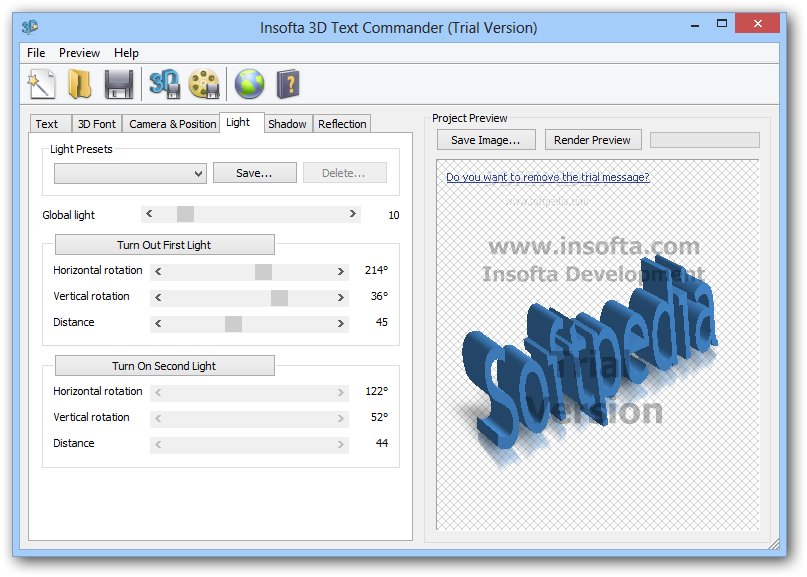Expand the Light Presets dropdown

click(130, 173)
